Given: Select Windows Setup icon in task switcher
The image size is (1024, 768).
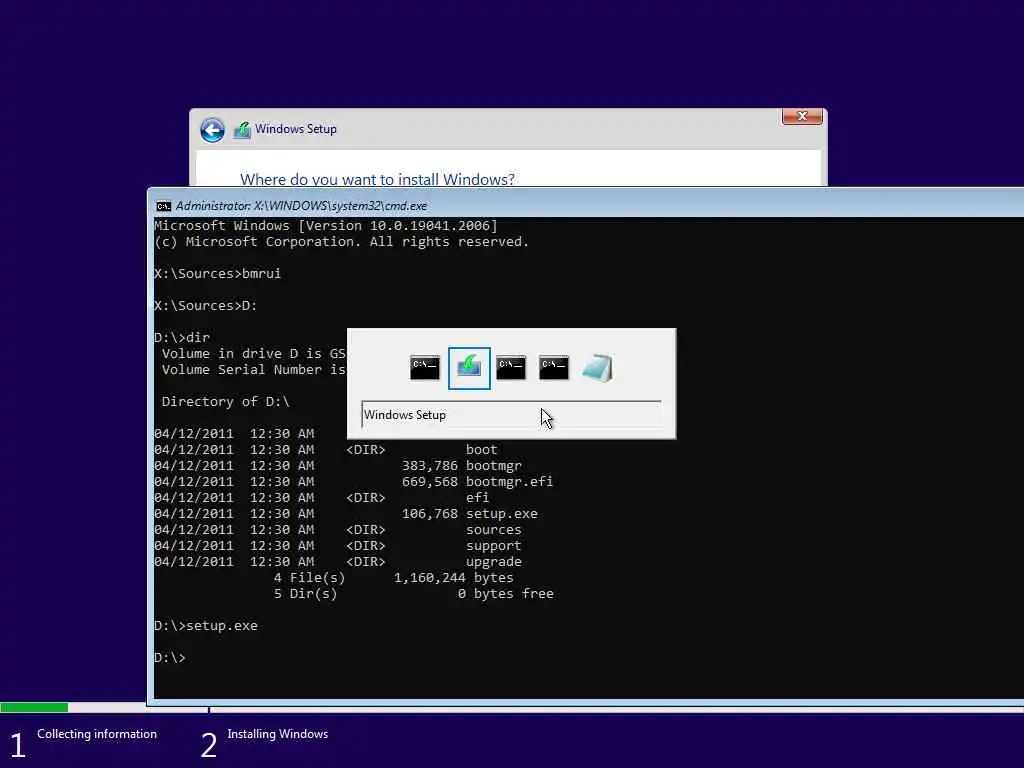Looking at the screenshot, I should pyautogui.click(x=469, y=368).
